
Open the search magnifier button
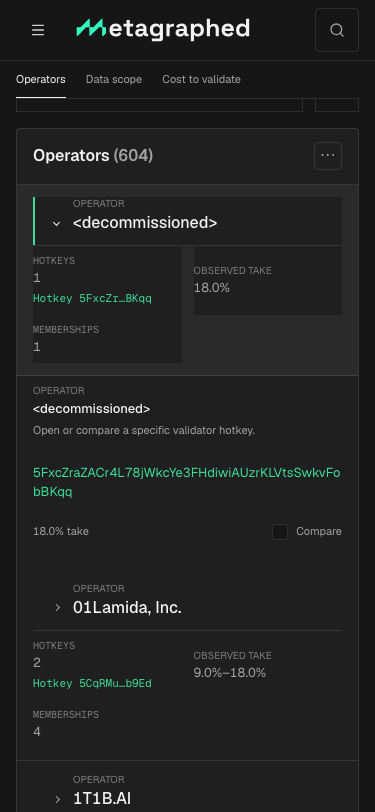[337, 30]
